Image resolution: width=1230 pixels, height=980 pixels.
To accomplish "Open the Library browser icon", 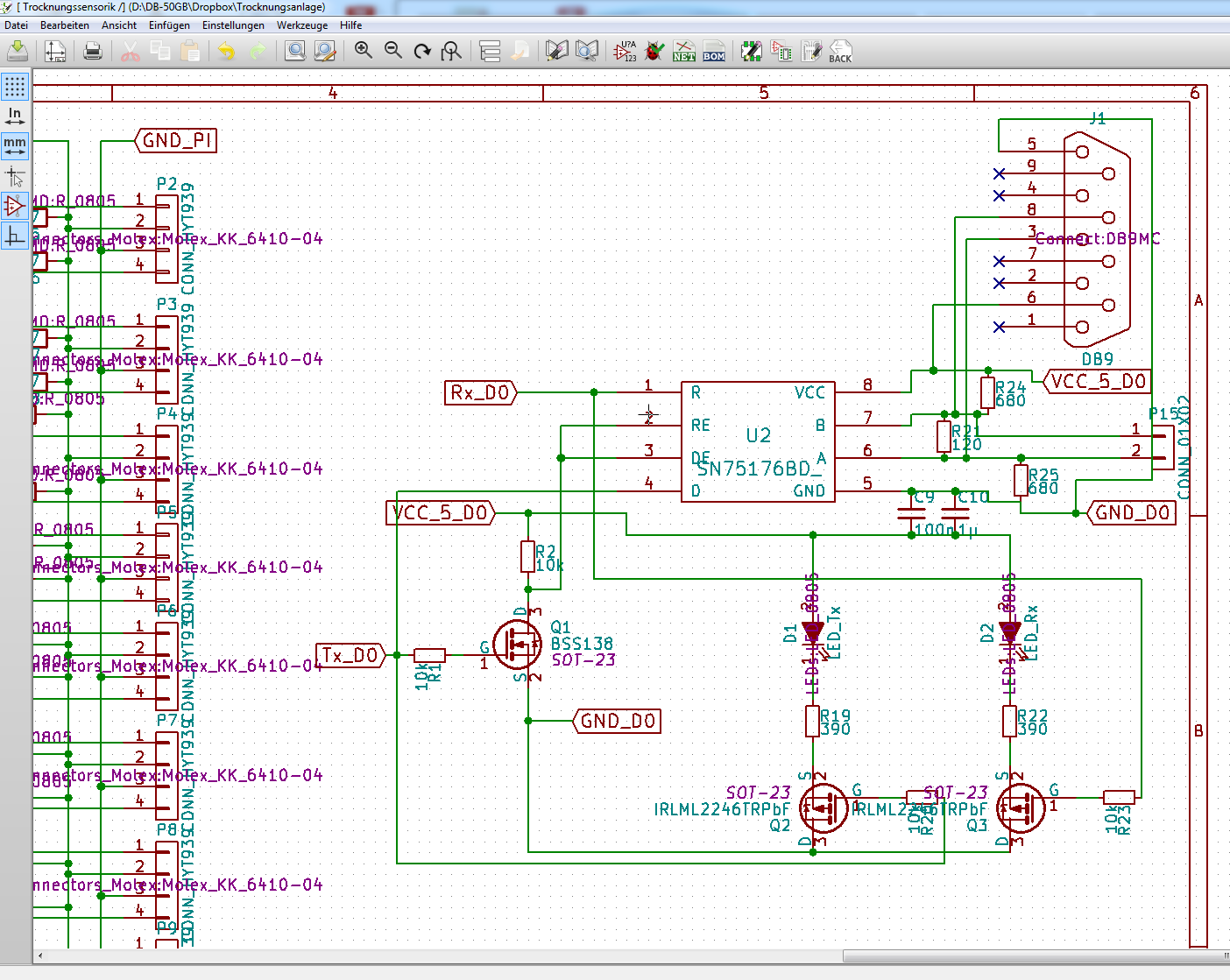I will [x=587, y=51].
